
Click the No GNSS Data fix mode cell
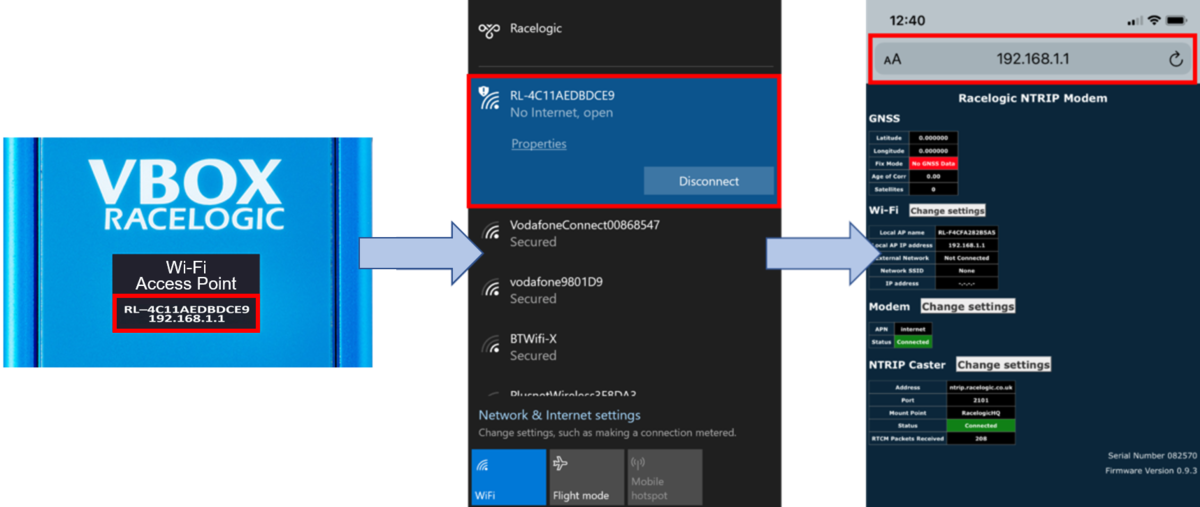click(933, 163)
